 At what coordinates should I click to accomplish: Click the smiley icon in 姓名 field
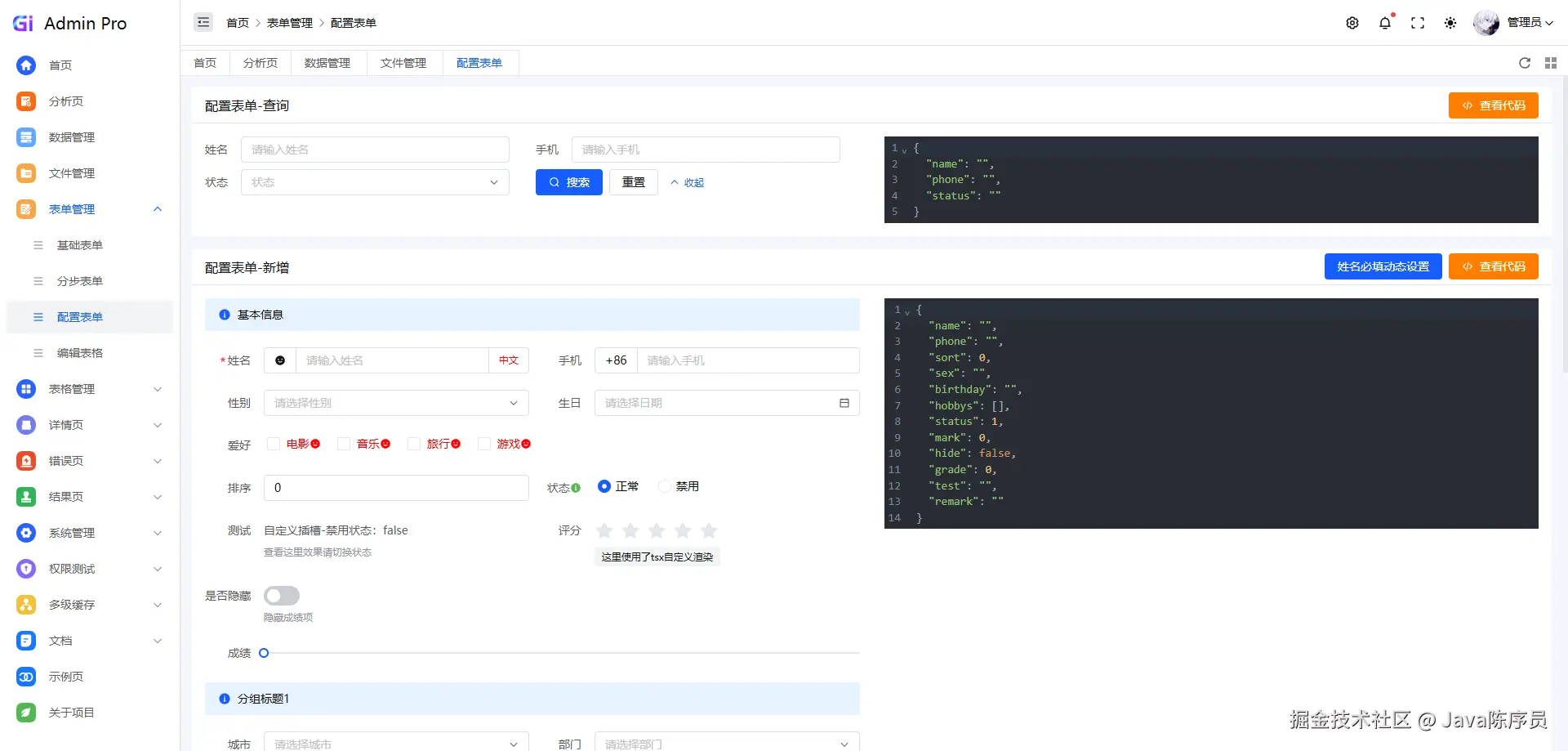pos(280,360)
